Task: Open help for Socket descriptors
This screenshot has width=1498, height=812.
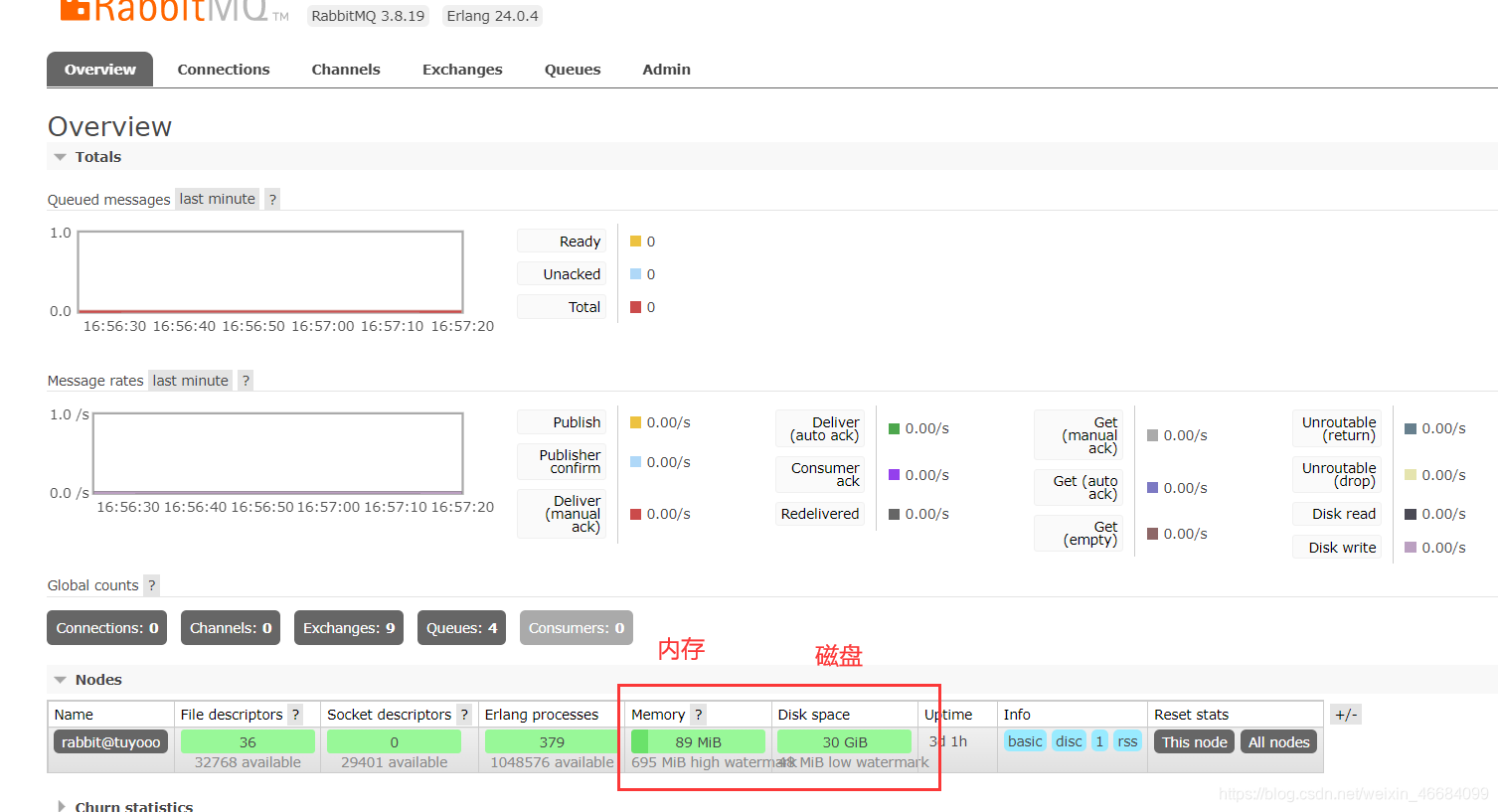Action: [x=463, y=715]
